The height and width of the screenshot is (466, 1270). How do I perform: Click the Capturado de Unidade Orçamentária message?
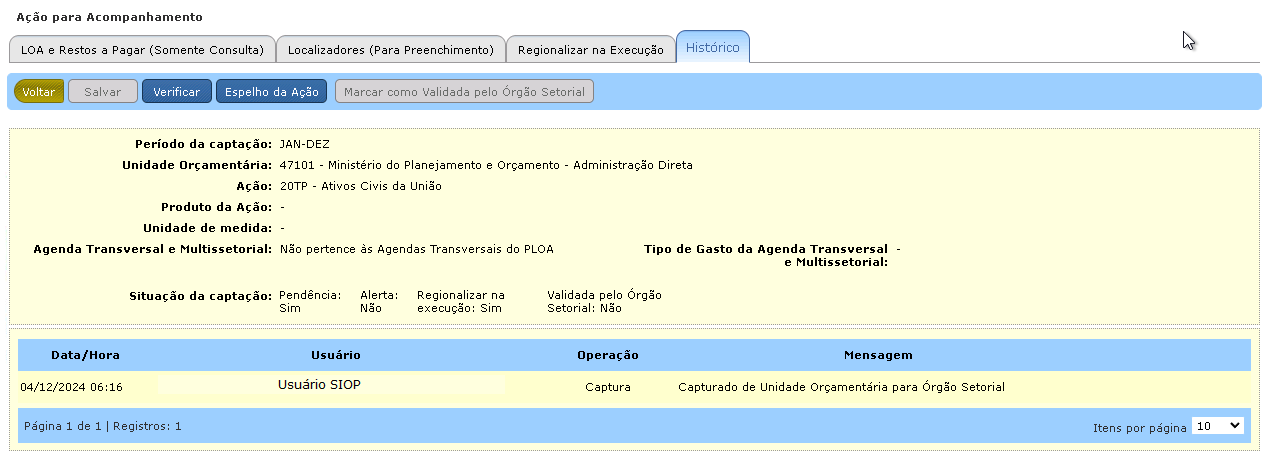840,387
